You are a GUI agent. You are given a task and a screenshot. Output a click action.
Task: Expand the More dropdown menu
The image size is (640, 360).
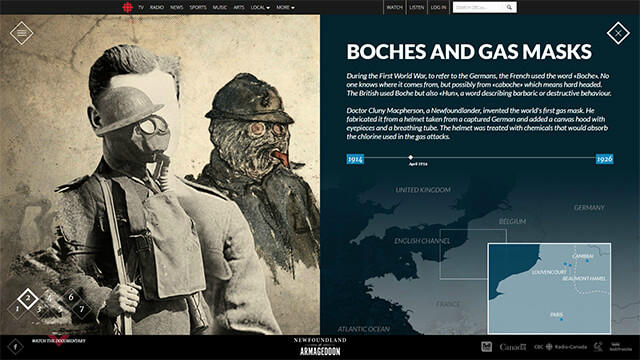pos(285,7)
